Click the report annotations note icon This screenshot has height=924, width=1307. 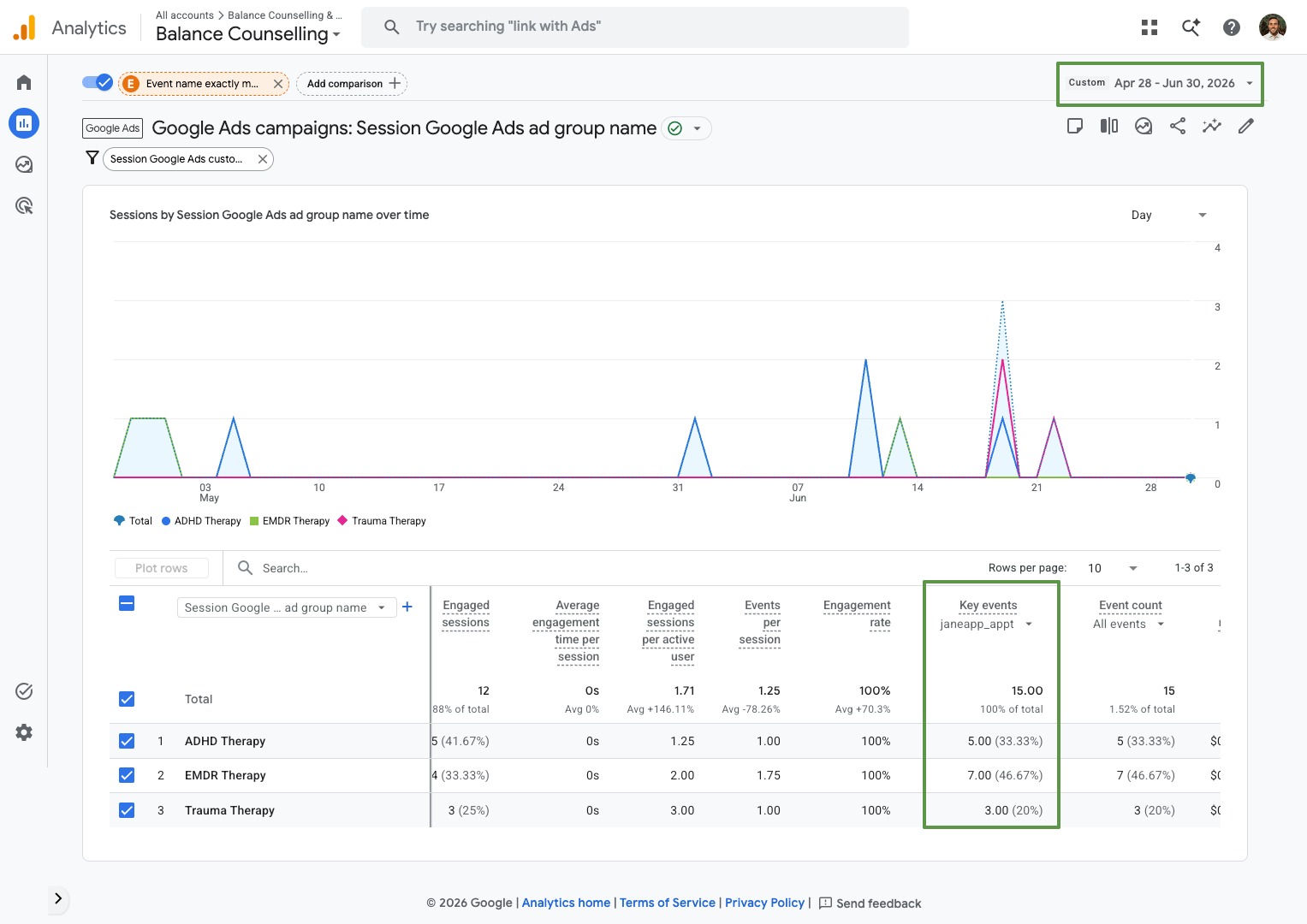point(1075,127)
